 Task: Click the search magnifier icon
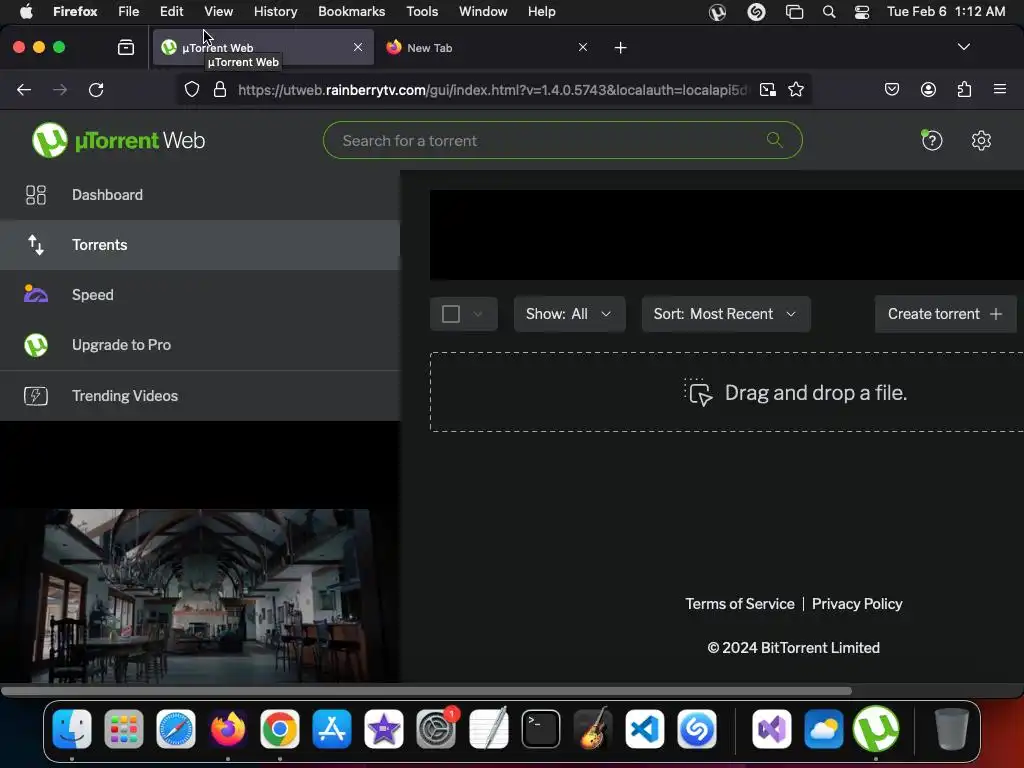[x=775, y=139]
